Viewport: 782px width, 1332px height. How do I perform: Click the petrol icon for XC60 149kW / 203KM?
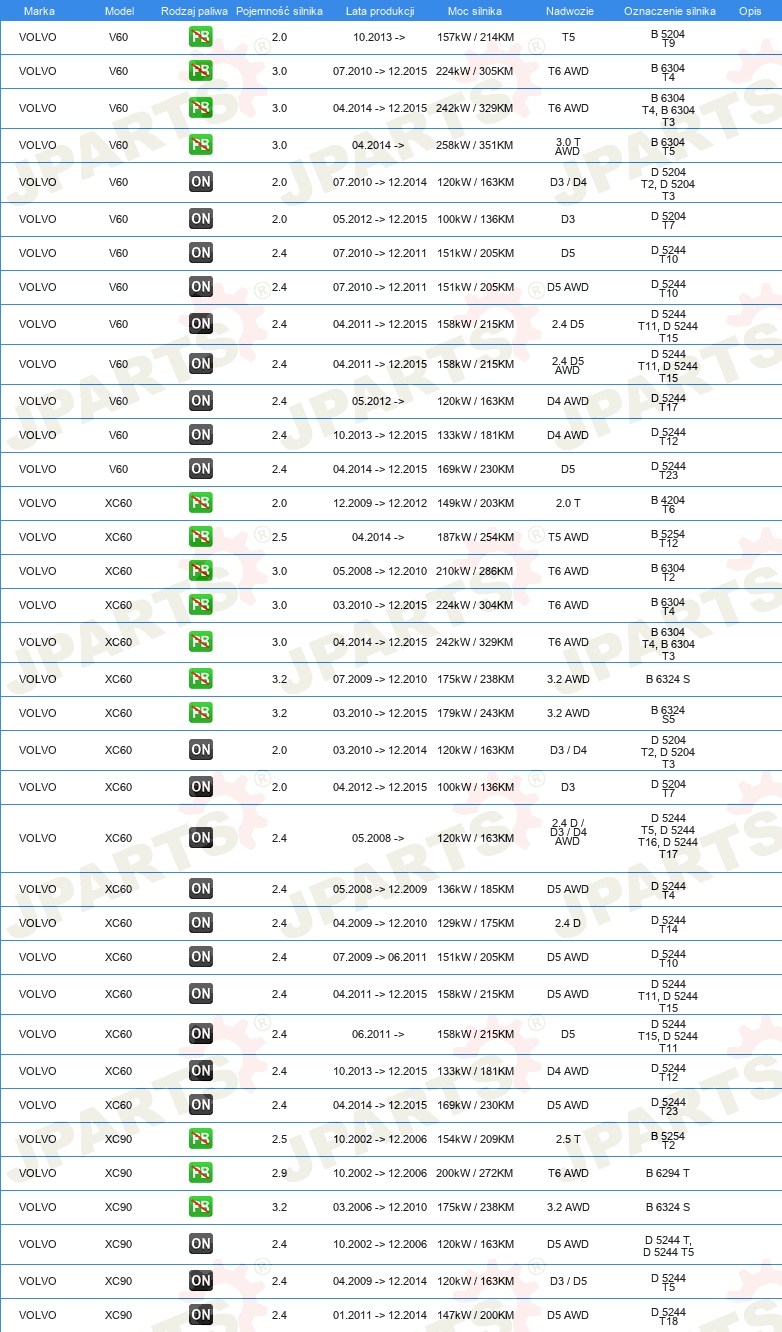201,503
